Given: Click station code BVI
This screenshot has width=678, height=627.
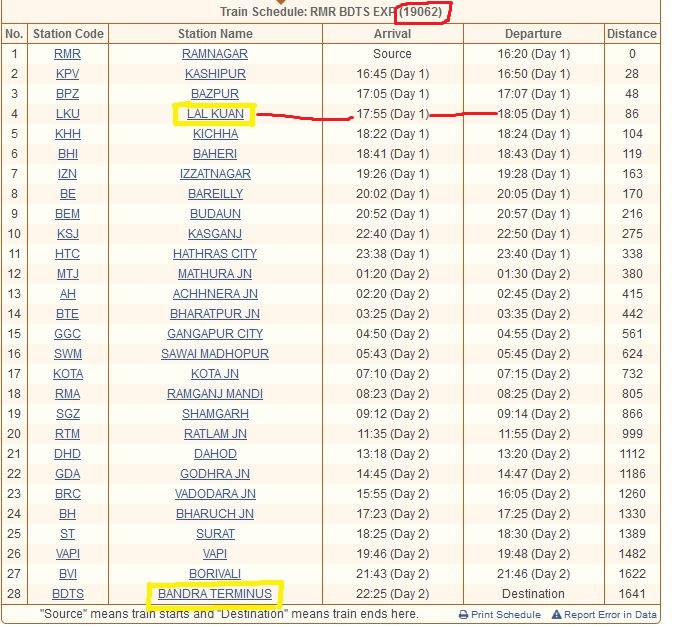Looking at the screenshot, I should click(x=68, y=573).
